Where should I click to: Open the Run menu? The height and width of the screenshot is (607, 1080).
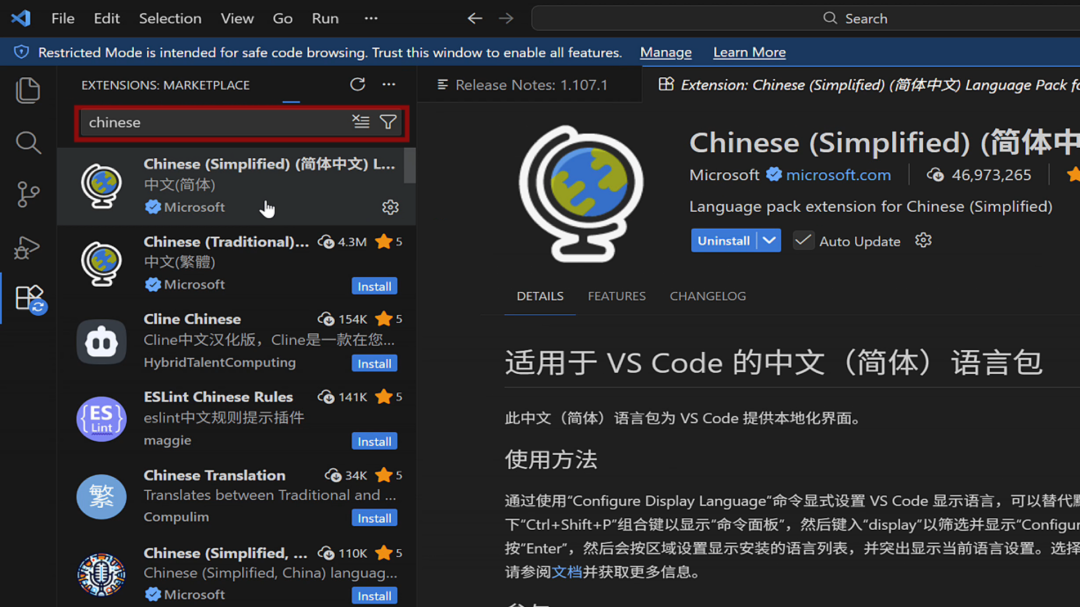(325, 18)
